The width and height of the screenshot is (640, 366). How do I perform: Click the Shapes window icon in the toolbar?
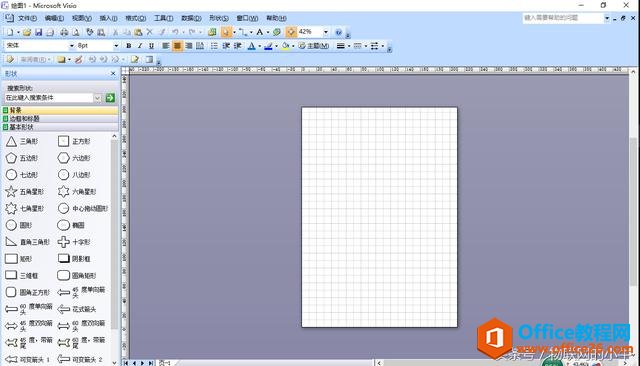pos(212,32)
